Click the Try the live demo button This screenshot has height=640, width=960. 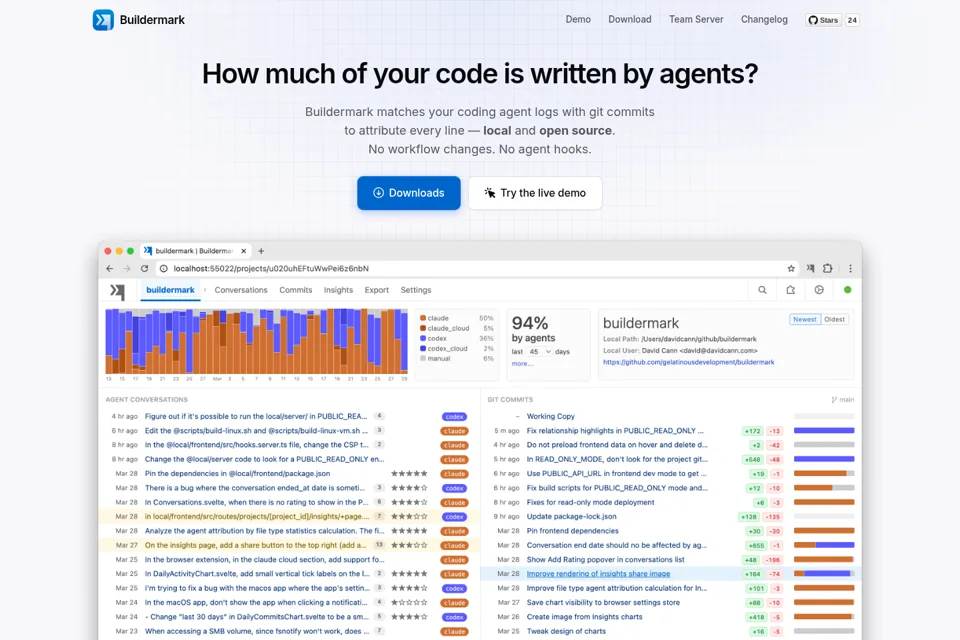coord(535,193)
